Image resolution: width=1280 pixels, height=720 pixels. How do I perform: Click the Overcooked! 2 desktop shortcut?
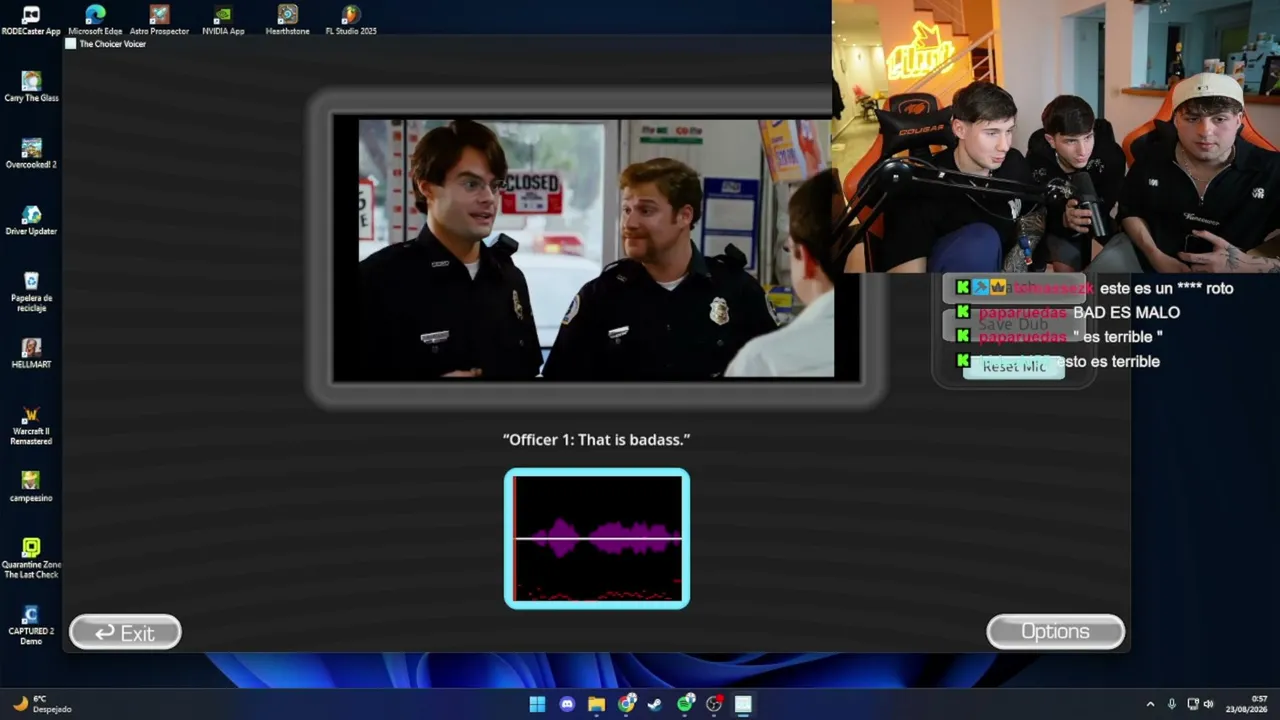31,153
